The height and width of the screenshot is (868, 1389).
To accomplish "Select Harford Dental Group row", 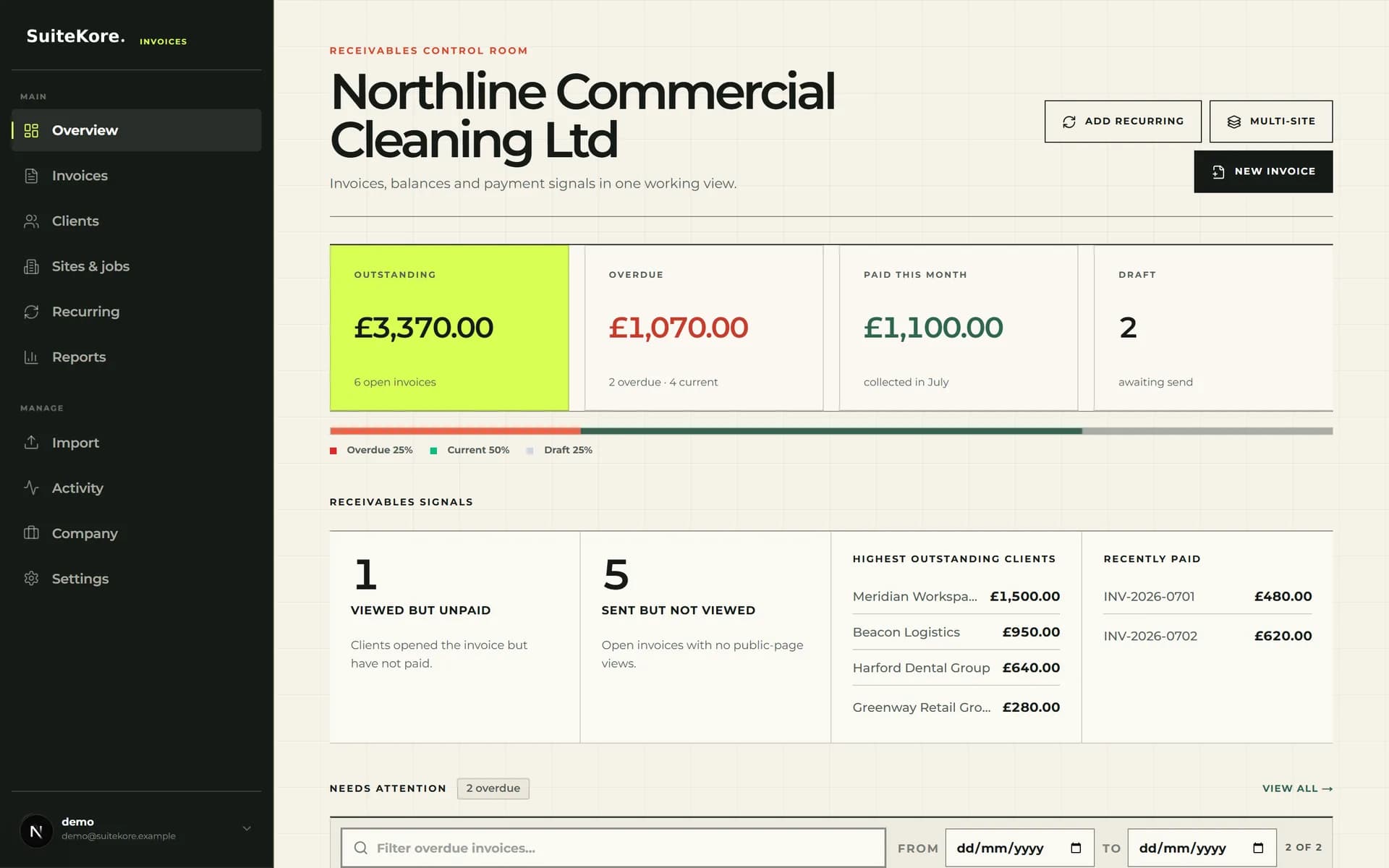I will tap(956, 668).
